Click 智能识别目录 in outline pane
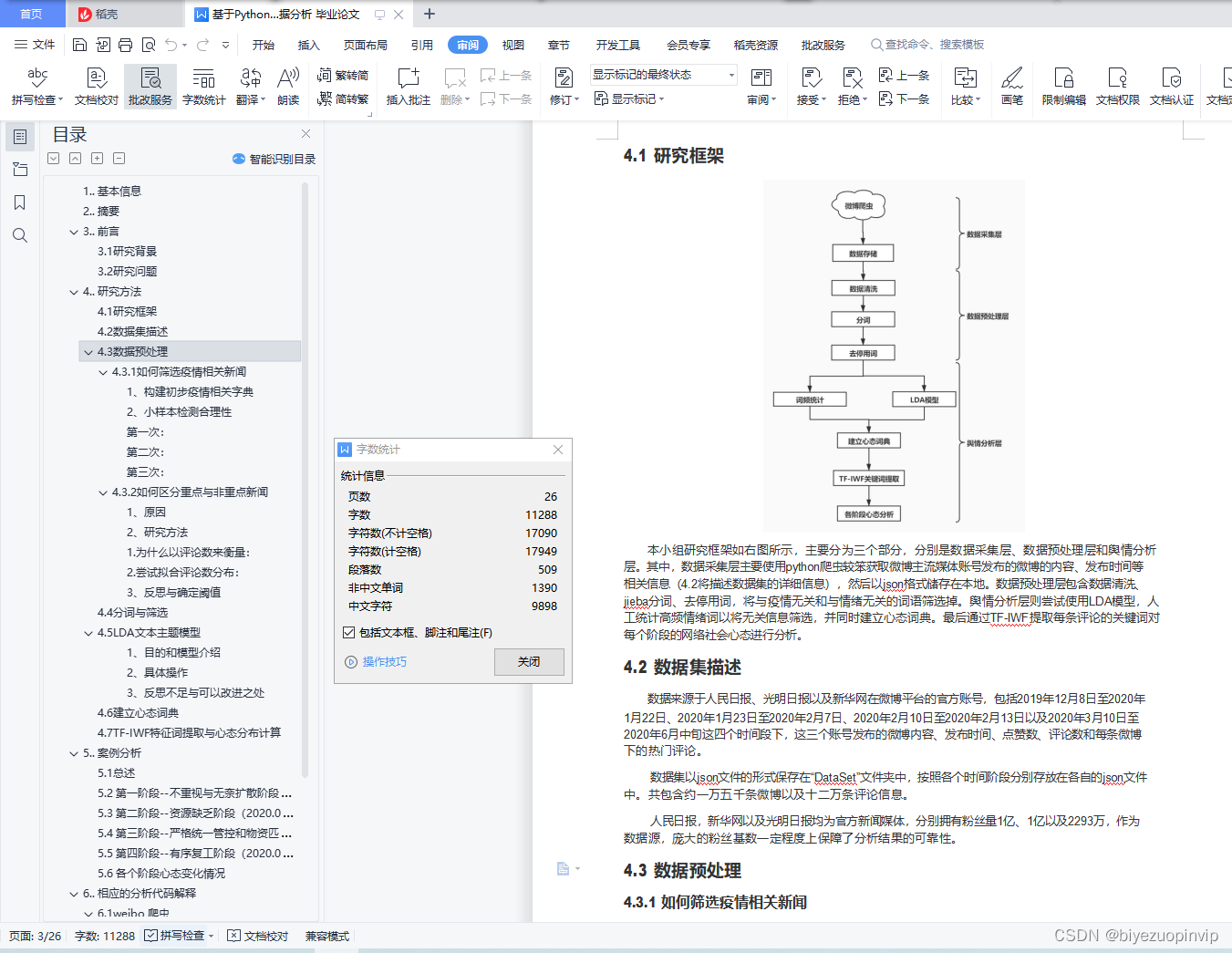Viewport: 1232px width, 953px height. [274, 159]
